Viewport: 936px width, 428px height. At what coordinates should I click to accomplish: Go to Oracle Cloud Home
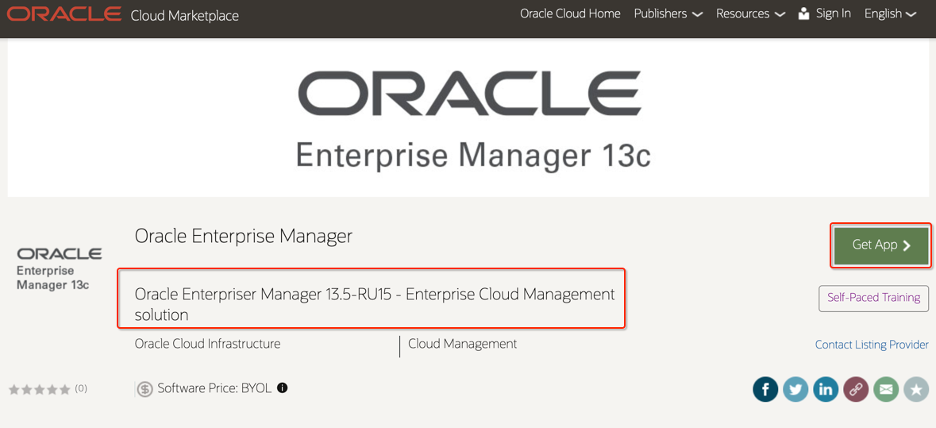pyautogui.click(x=570, y=14)
